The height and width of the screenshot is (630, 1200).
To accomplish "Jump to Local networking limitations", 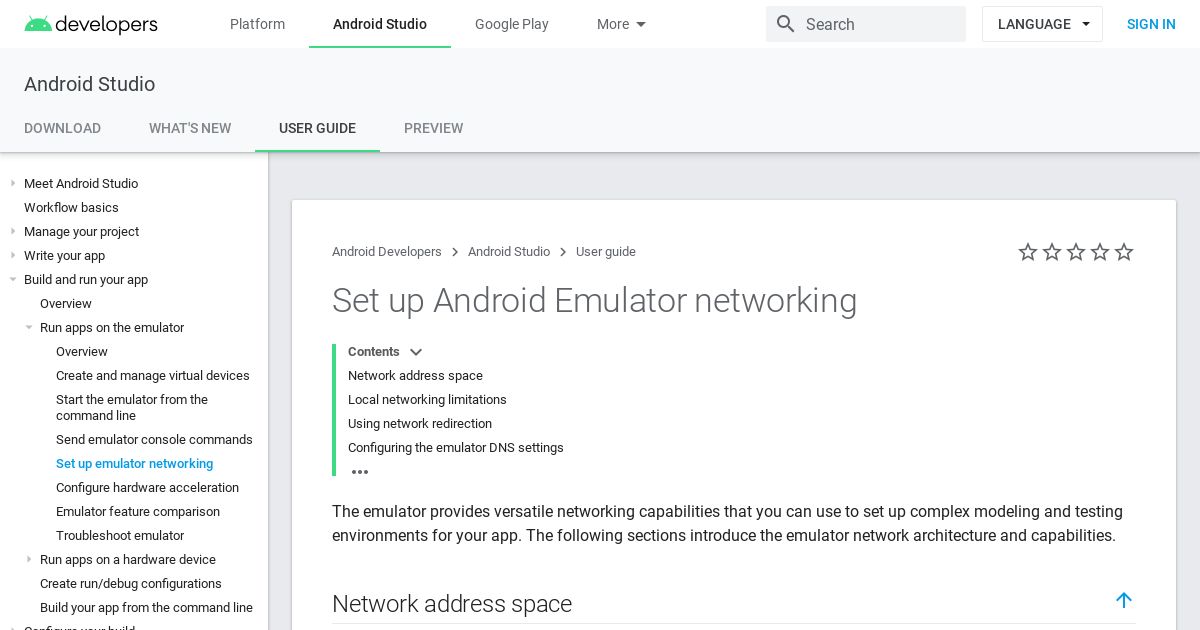I will pos(427,400).
